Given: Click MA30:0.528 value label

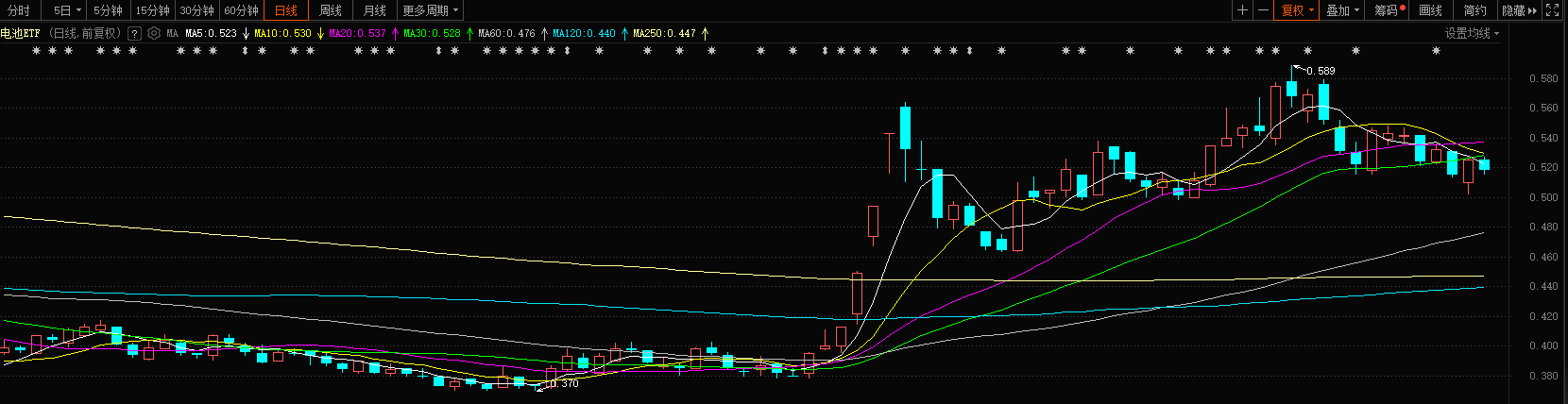Looking at the screenshot, I should coord(432,33).
